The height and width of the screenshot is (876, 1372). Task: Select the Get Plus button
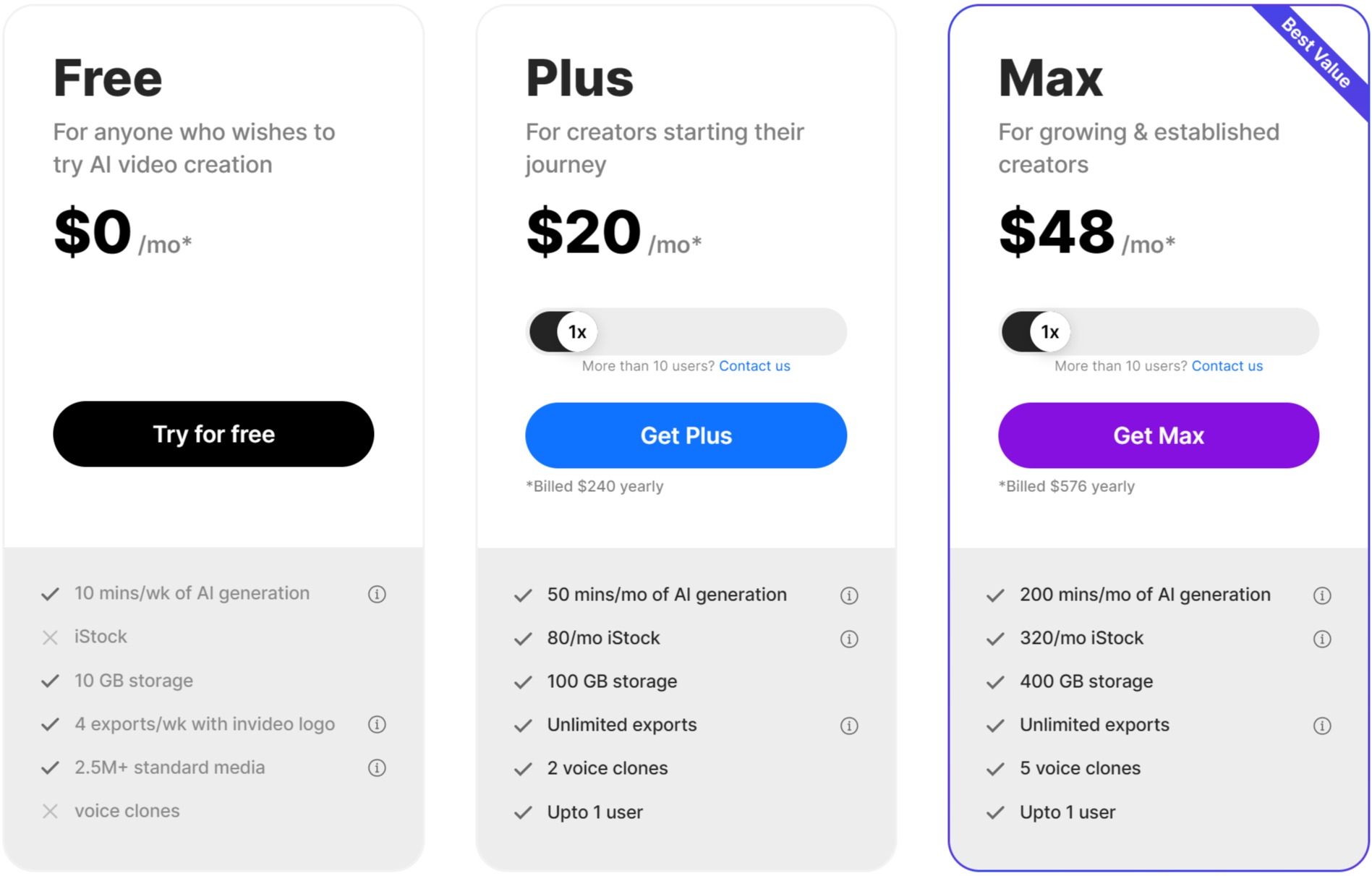tap(686, 435)
